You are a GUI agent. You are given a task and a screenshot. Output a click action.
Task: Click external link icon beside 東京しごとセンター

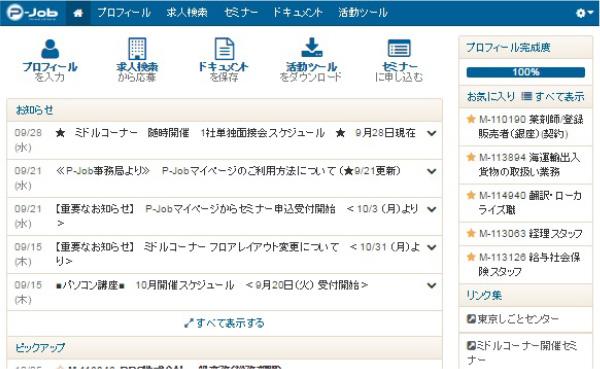tap(471, 318)
